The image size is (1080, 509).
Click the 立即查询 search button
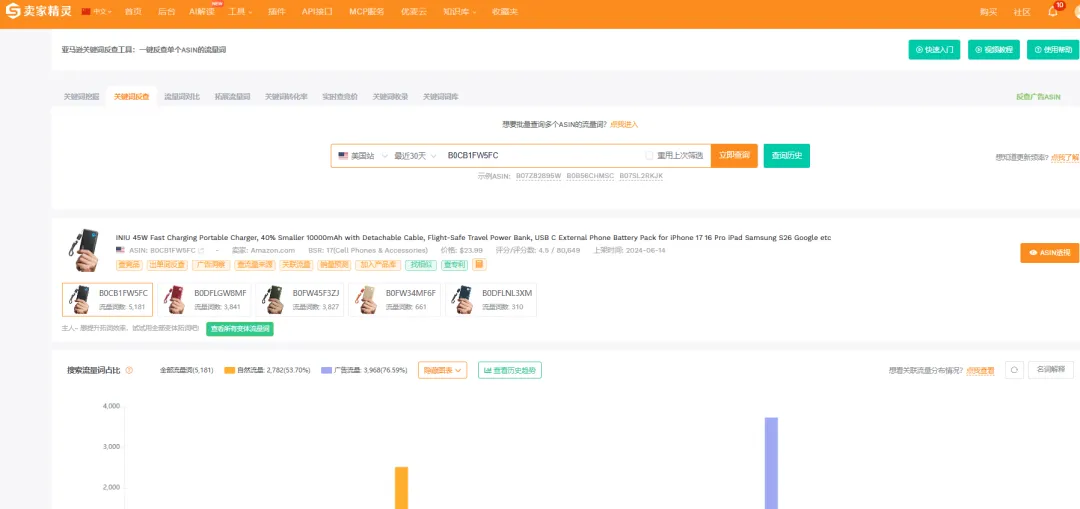(x=734, y=156)
